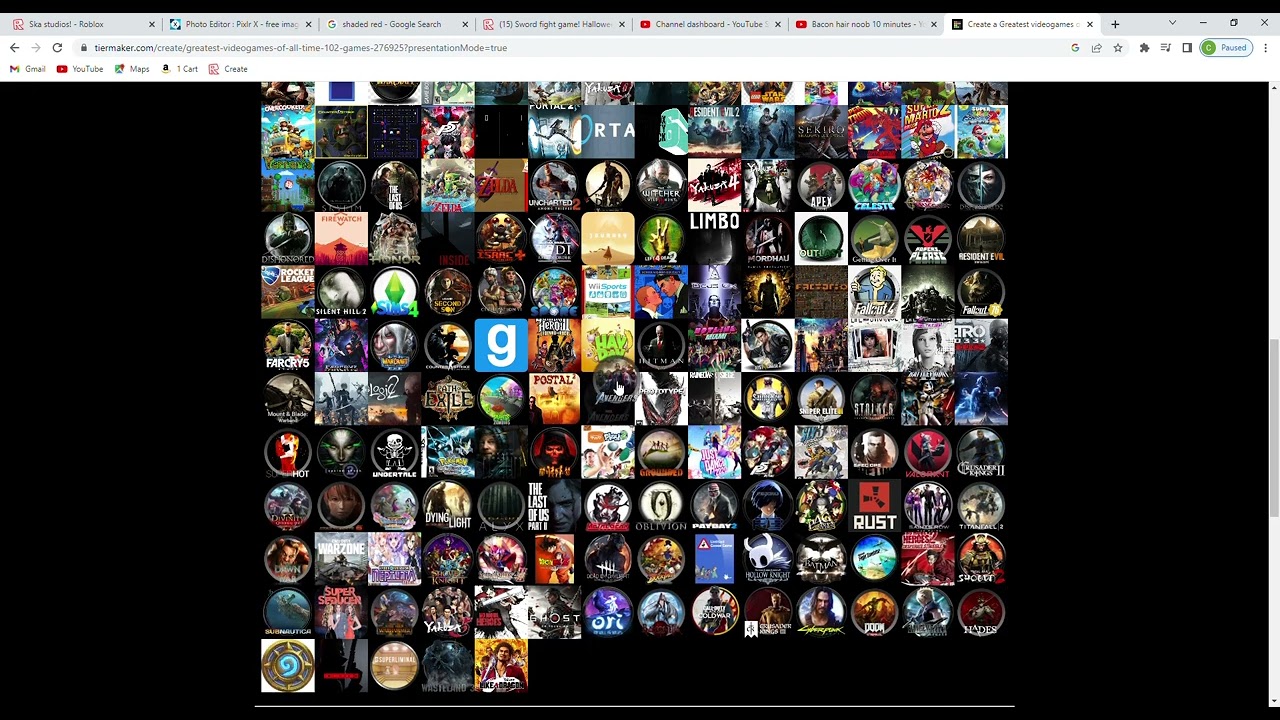Open the Chrome three-dot menu
This screenshot has height=720, width=1280.
click(x=1265, y=47)
